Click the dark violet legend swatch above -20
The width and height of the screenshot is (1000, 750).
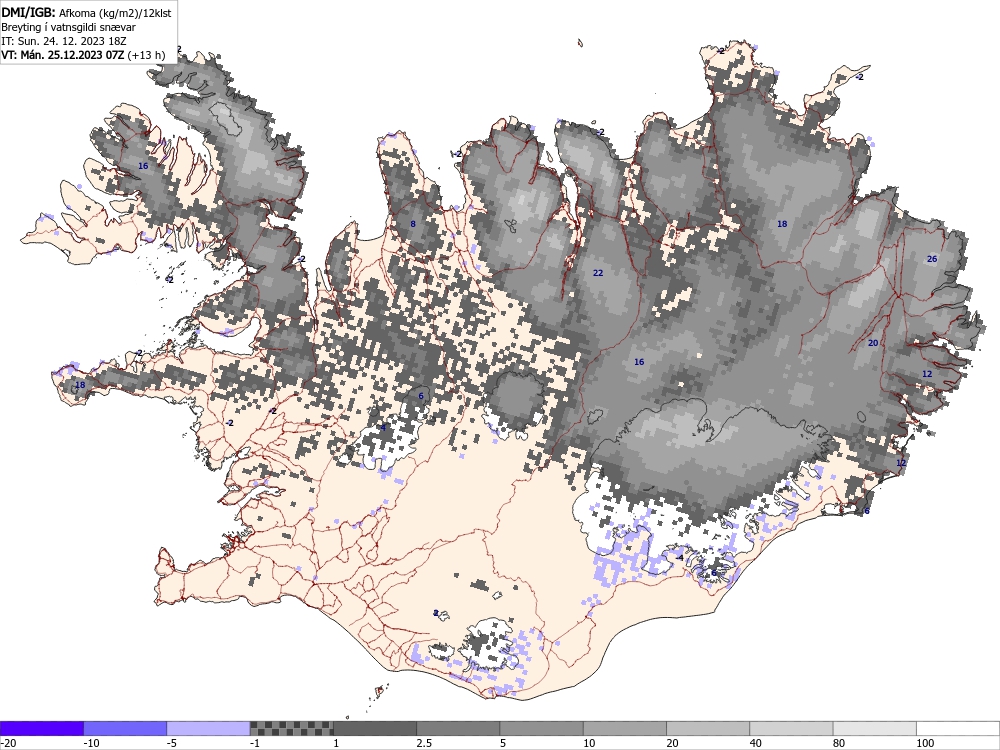click(x=41, y=728)
